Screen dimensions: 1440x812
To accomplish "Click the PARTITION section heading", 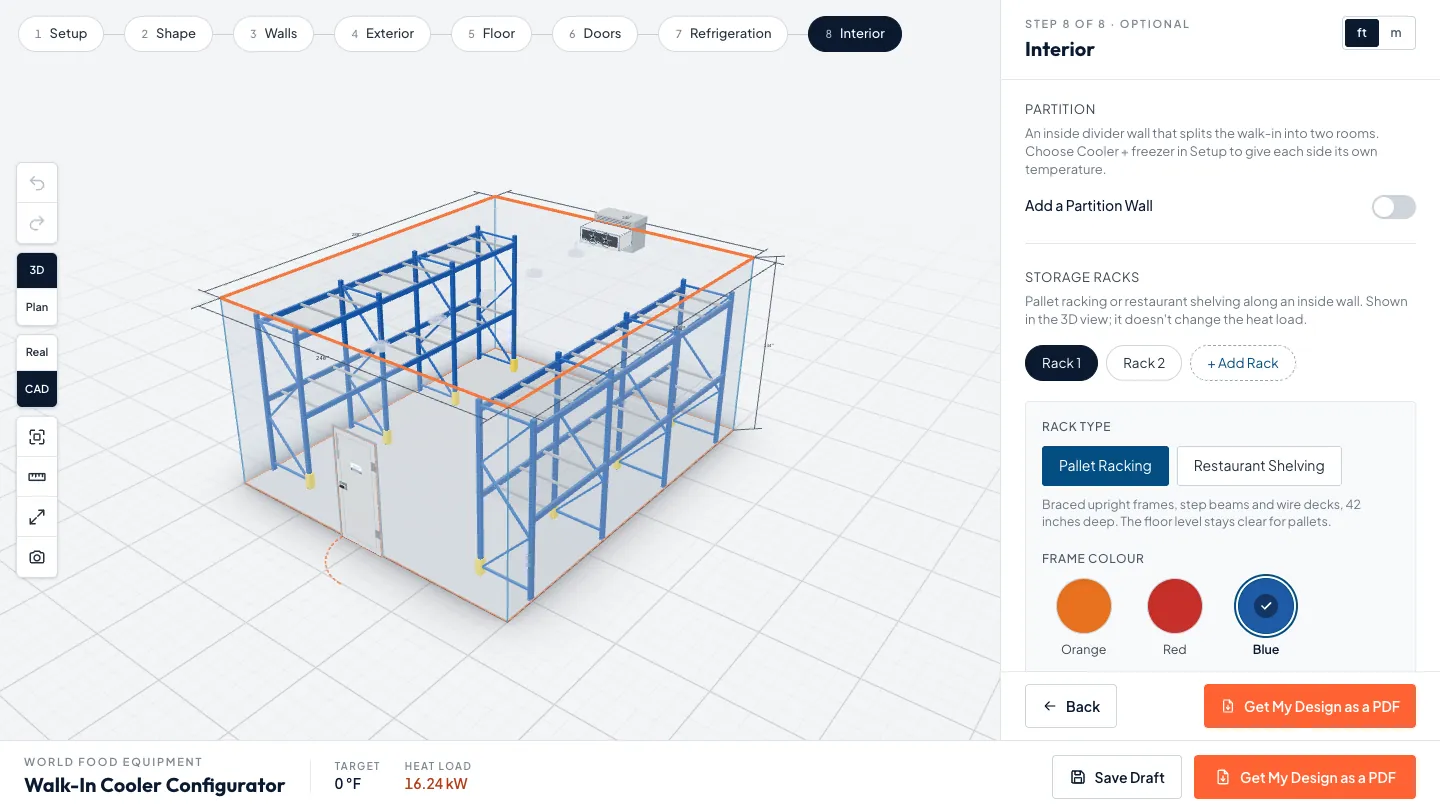I will 1060,109.
